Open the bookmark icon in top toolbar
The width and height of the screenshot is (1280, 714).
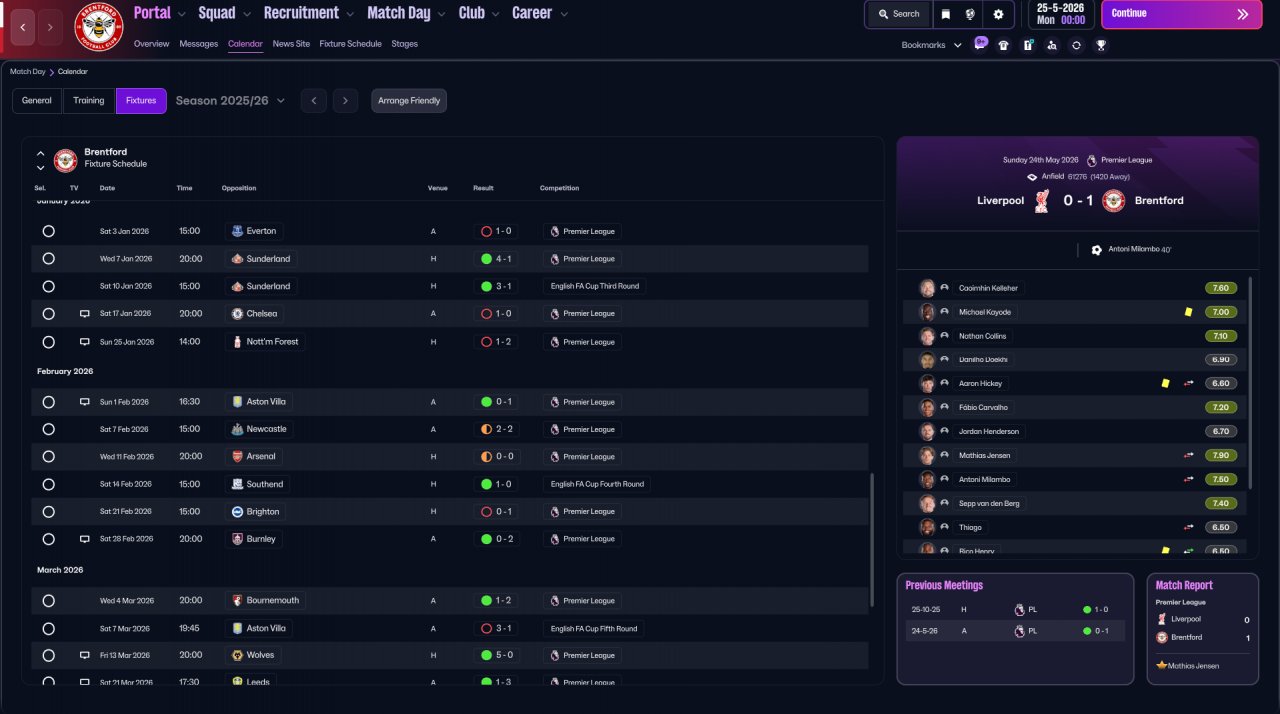tap(946, 14)
